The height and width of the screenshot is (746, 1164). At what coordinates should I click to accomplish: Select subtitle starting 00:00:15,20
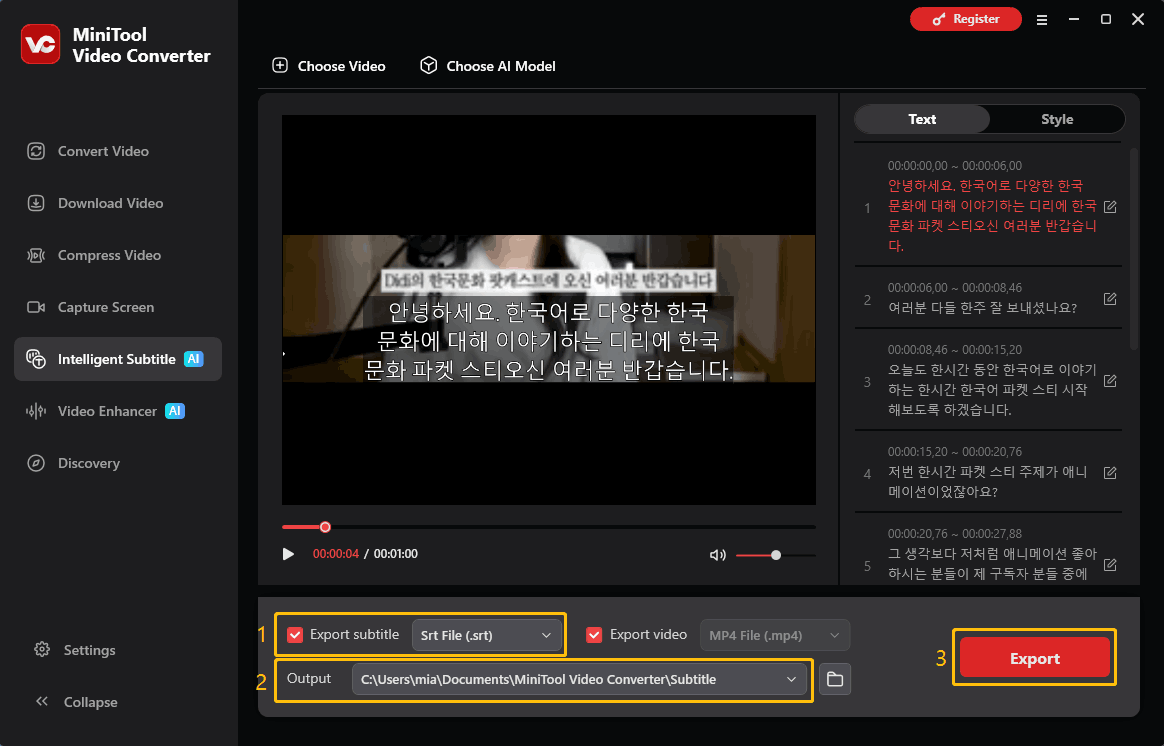(988, 471)
